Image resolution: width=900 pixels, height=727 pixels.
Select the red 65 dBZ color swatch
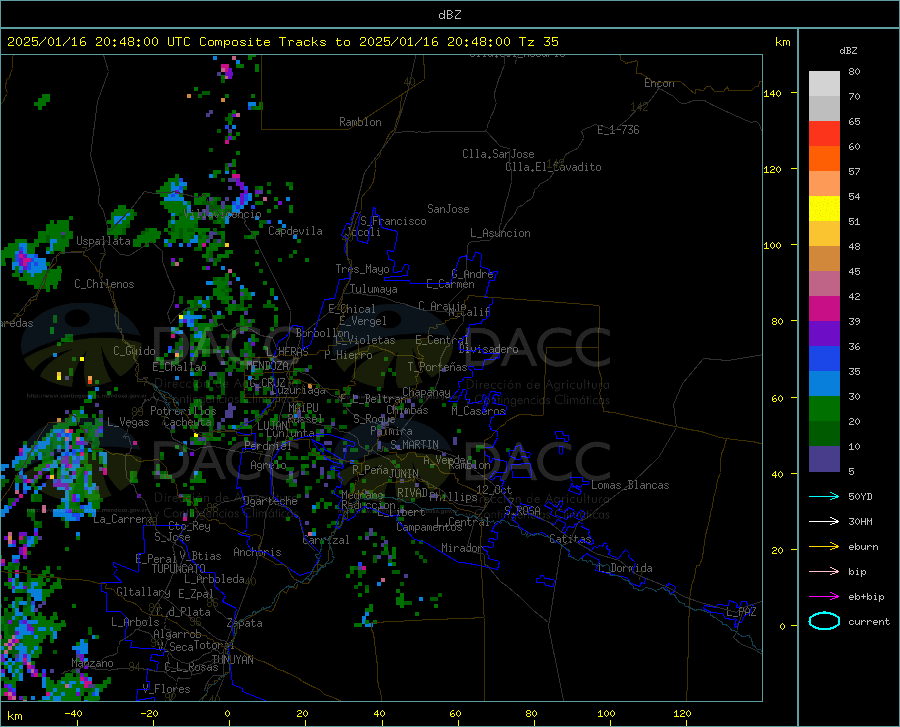[824, 134]
